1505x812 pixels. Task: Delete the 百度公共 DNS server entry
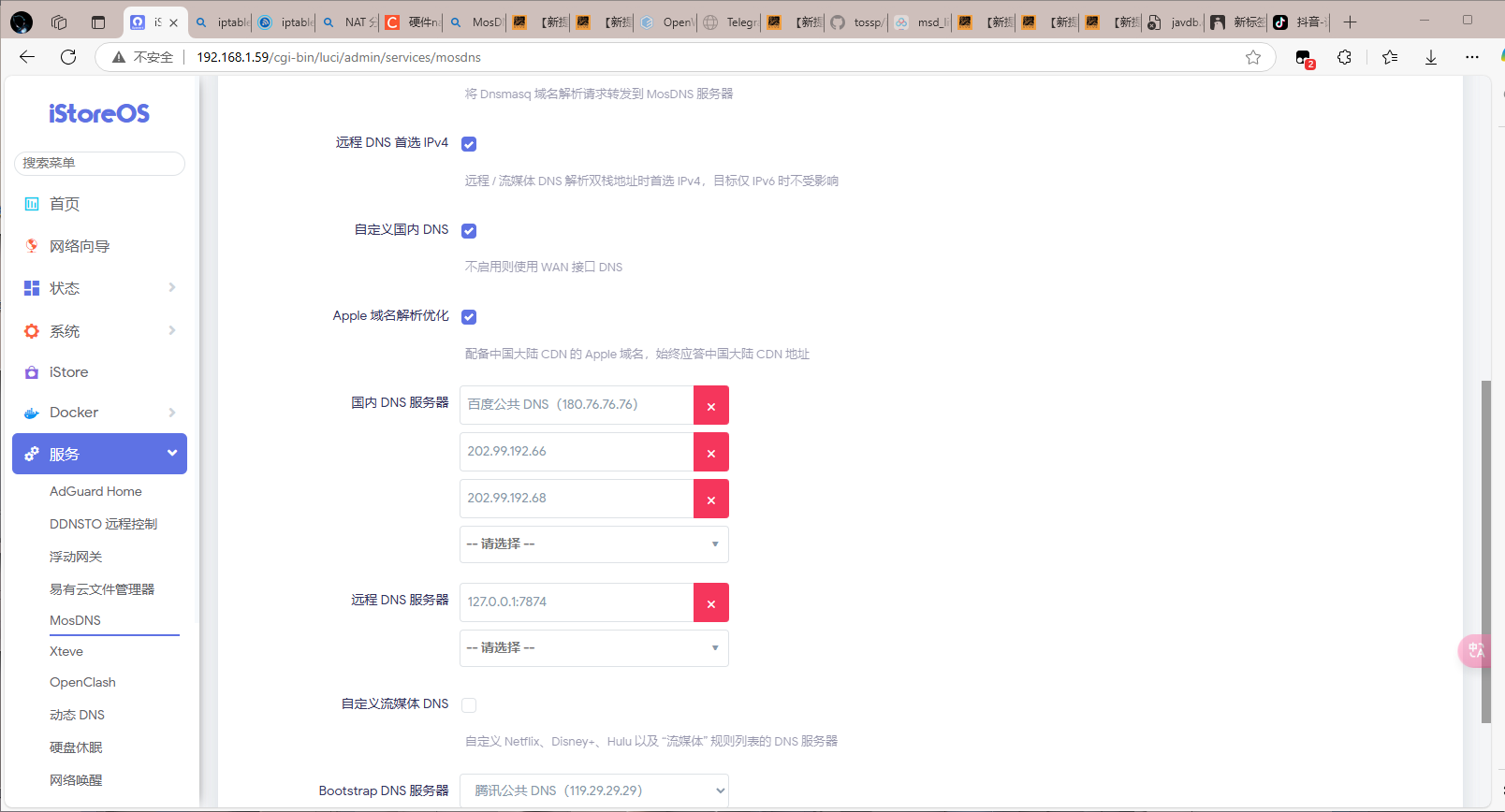tap(710, 406)
